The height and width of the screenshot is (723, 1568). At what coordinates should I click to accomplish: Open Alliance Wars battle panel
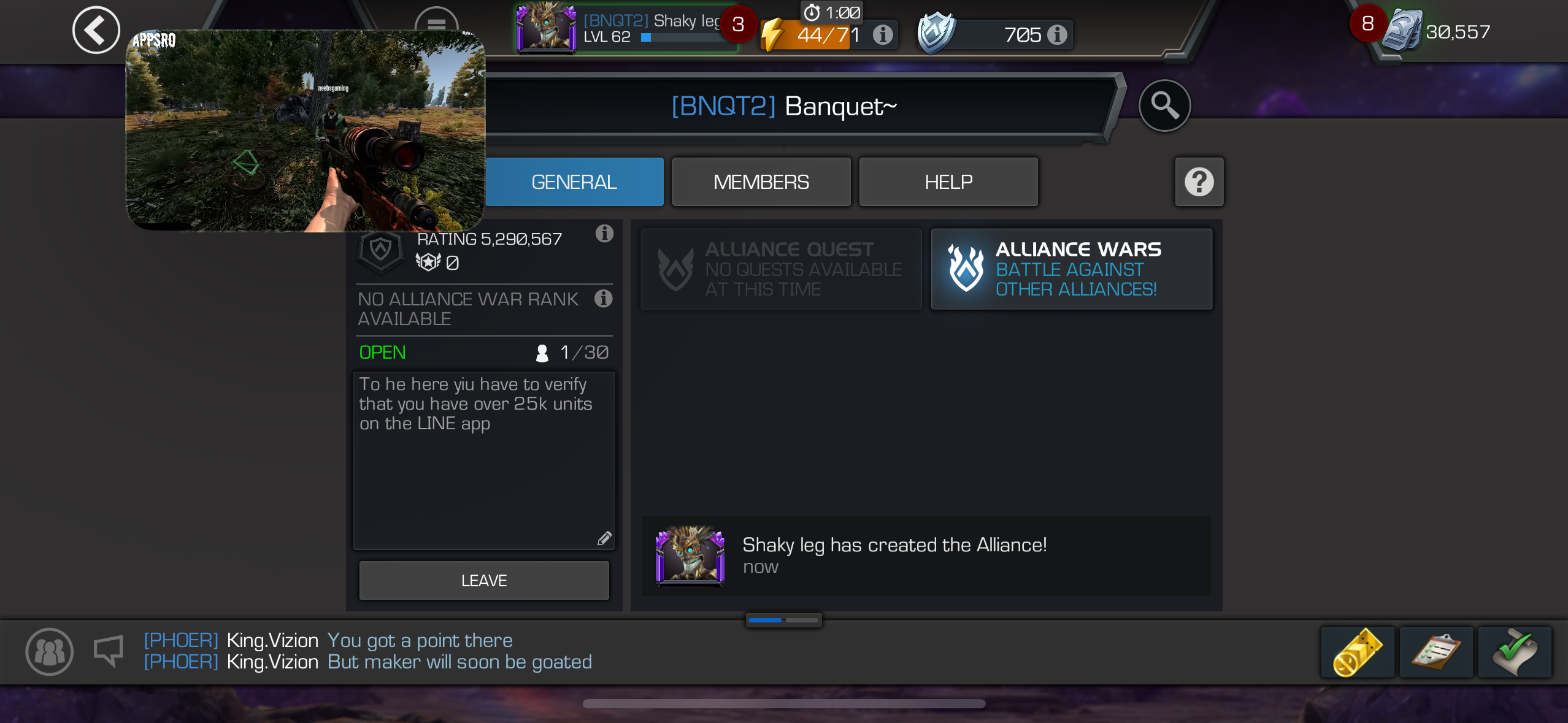click(1071, 269)
